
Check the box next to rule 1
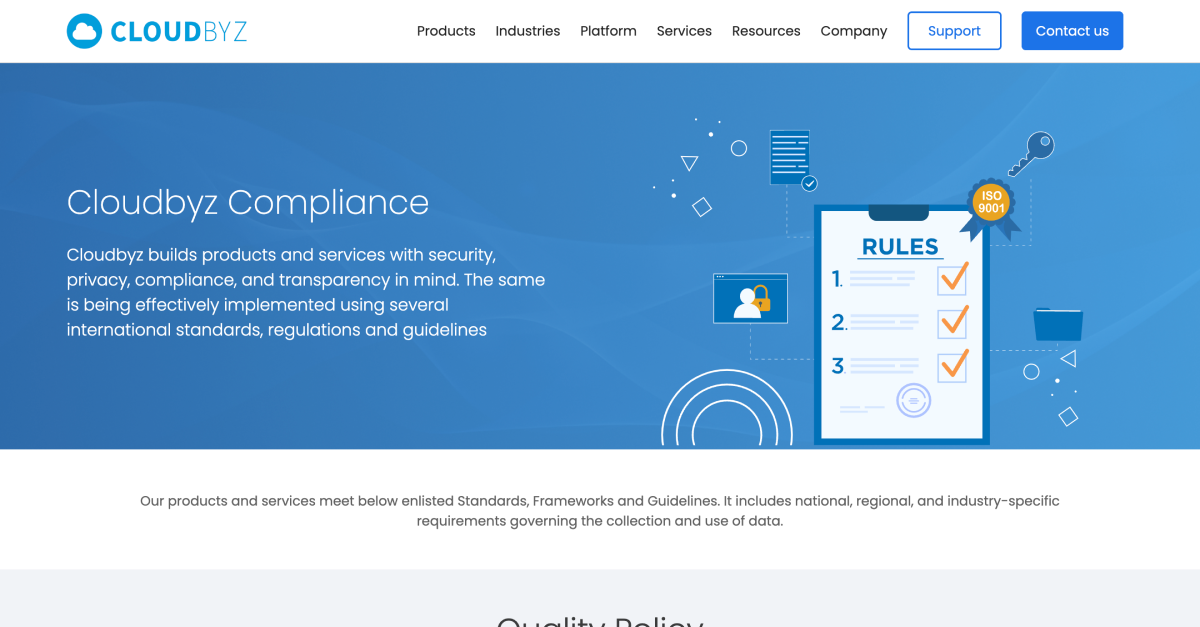coord(951,280)
